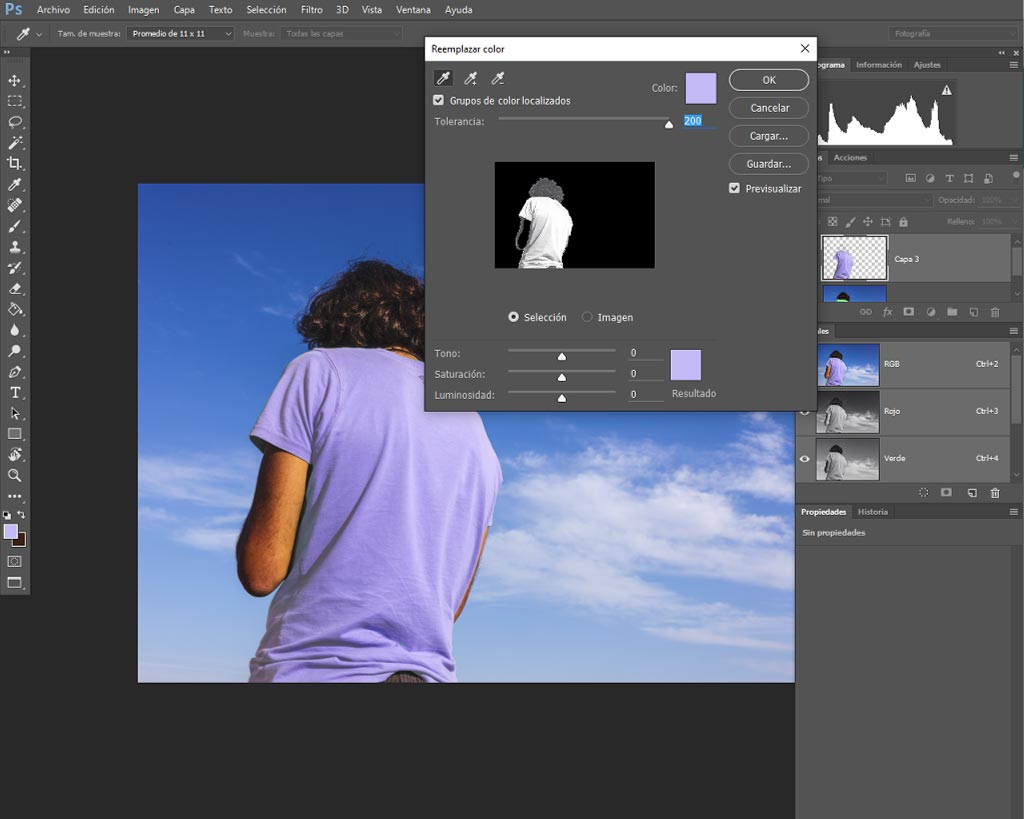
Task: Toggle Quick Mask mode icon
Action: click(14, 562)
